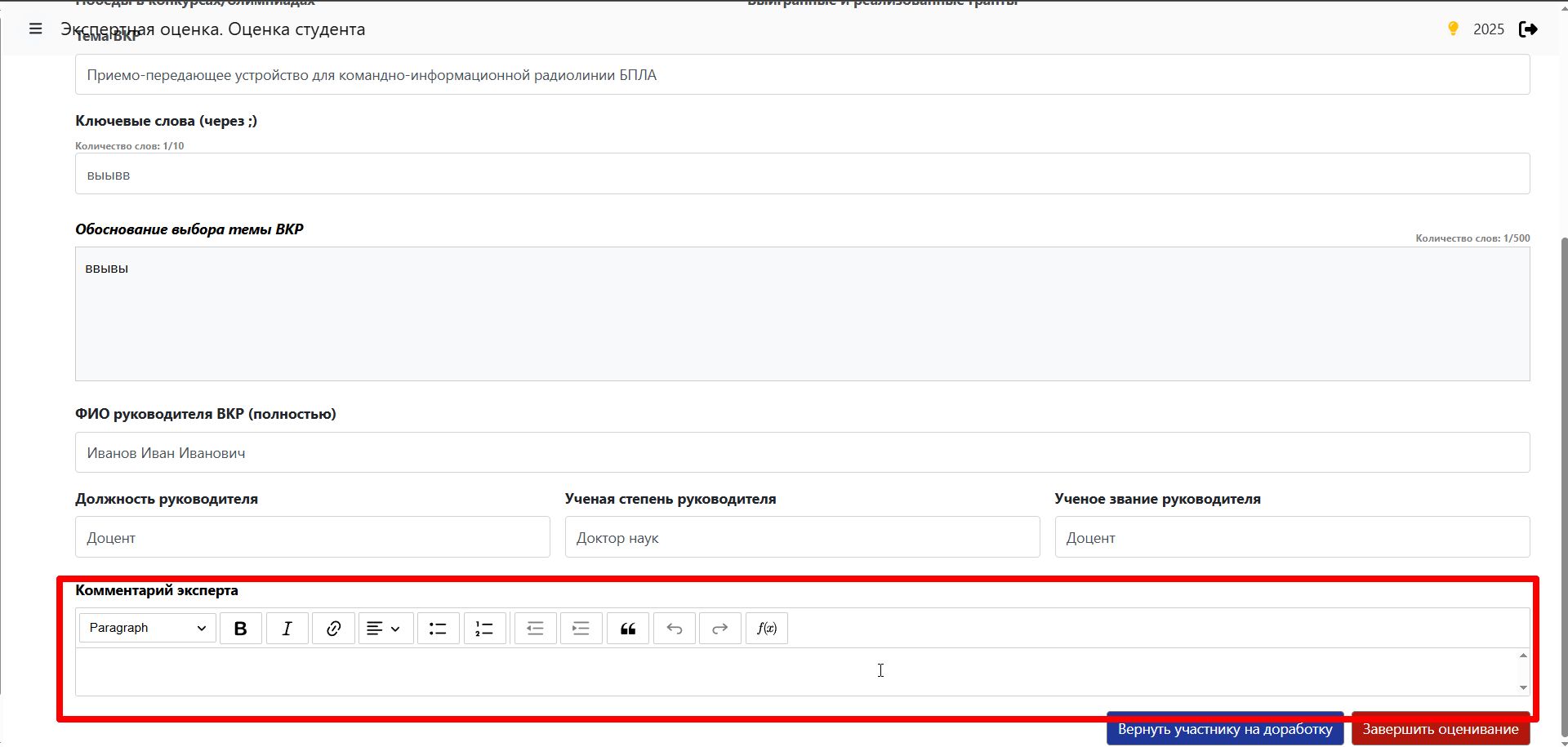This screenshot has width=1568, height=747.
Task: Undo last edit in comment editor
Action: 675,628
